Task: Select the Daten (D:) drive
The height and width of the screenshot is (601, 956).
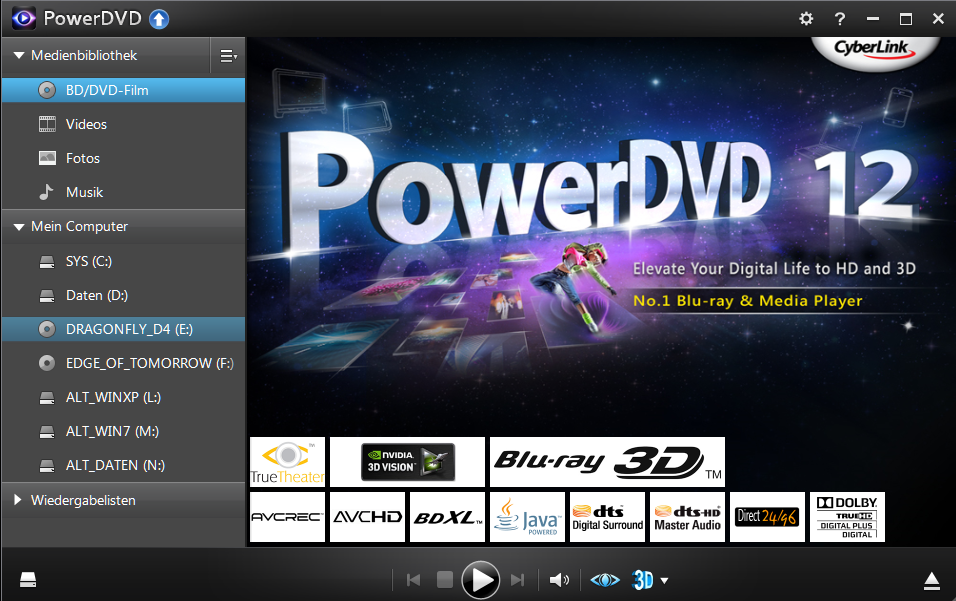Action: 124,296
